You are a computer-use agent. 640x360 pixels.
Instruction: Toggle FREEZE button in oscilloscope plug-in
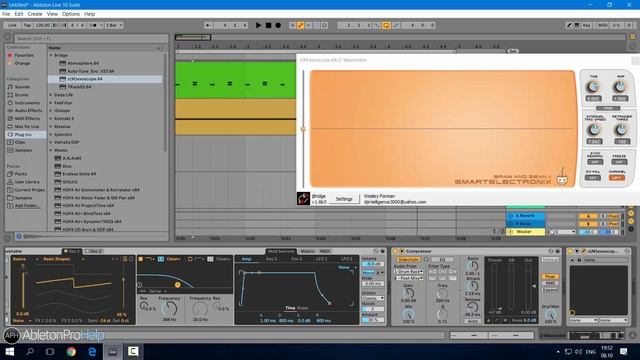[619, 162]
